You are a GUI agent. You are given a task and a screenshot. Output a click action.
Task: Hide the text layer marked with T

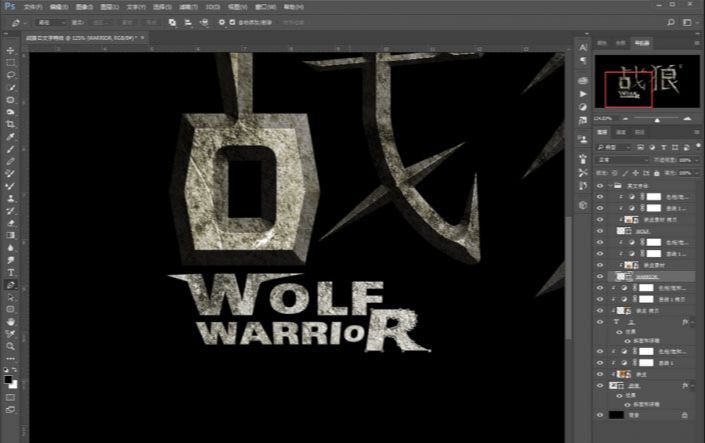pos(600,322)
